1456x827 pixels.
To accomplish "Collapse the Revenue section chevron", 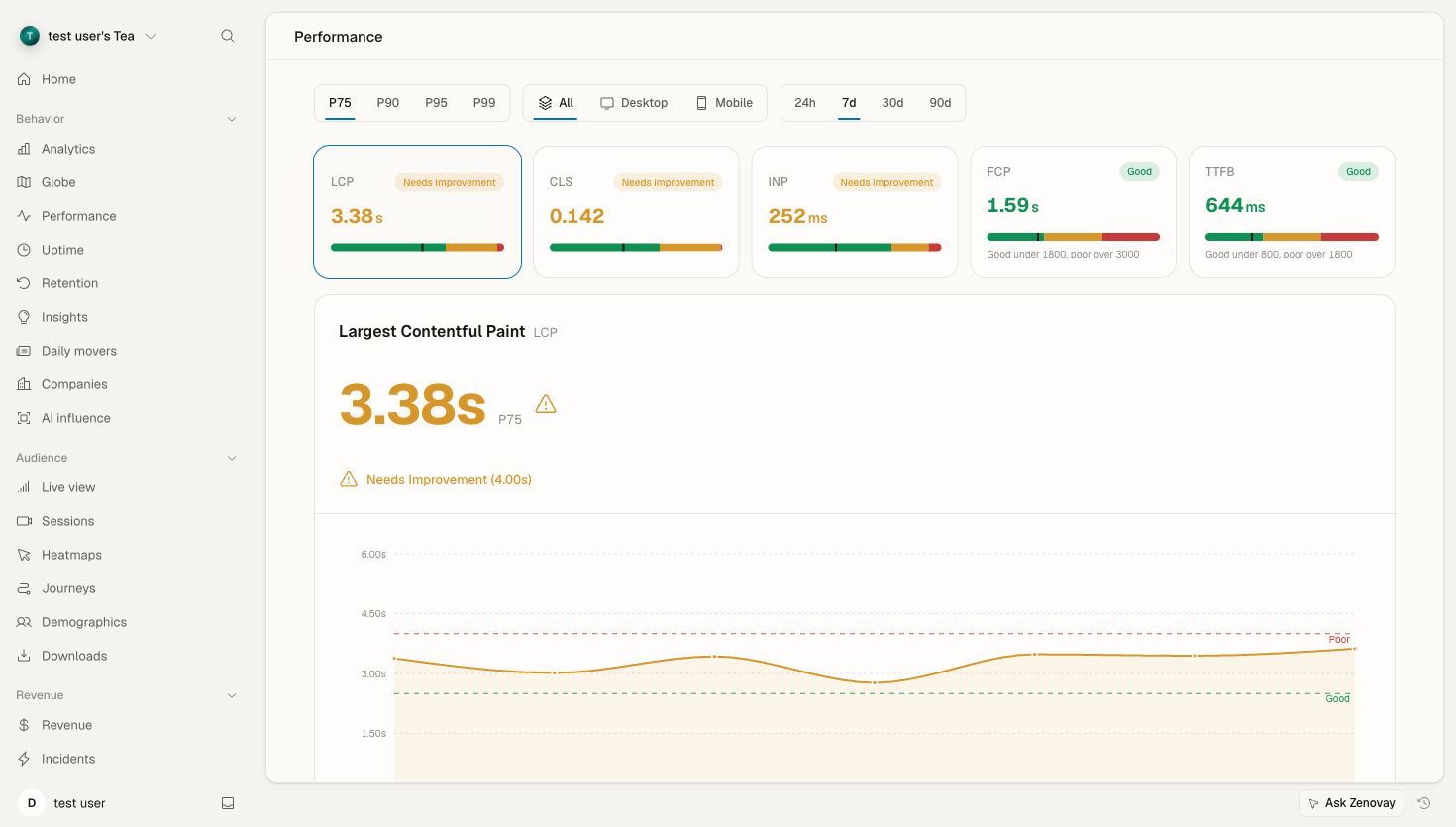I will [232, 695].
